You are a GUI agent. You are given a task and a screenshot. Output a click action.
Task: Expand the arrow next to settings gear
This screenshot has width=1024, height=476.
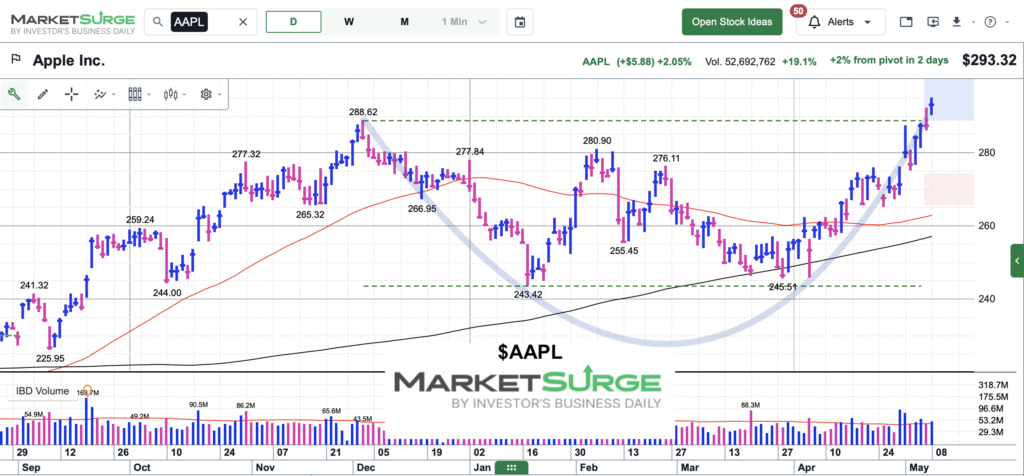coord(219,95)
